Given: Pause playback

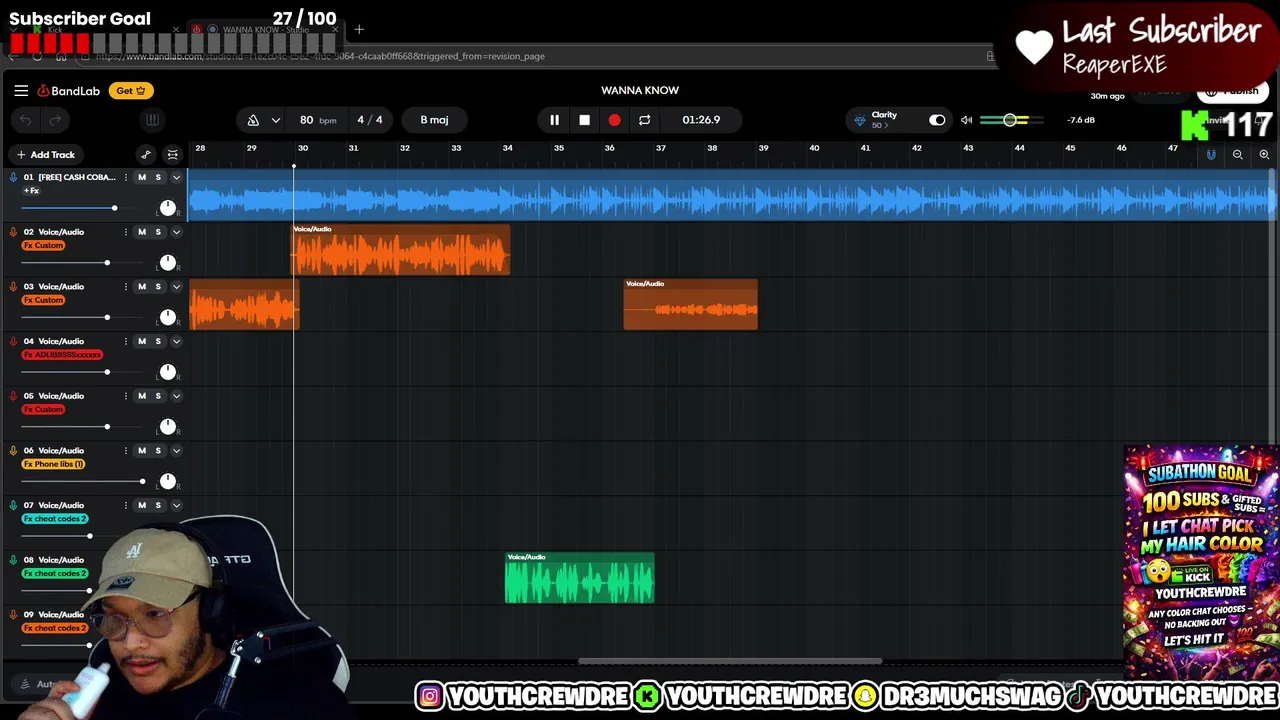Looking at the screenshot, I should (x=554, y=120).
